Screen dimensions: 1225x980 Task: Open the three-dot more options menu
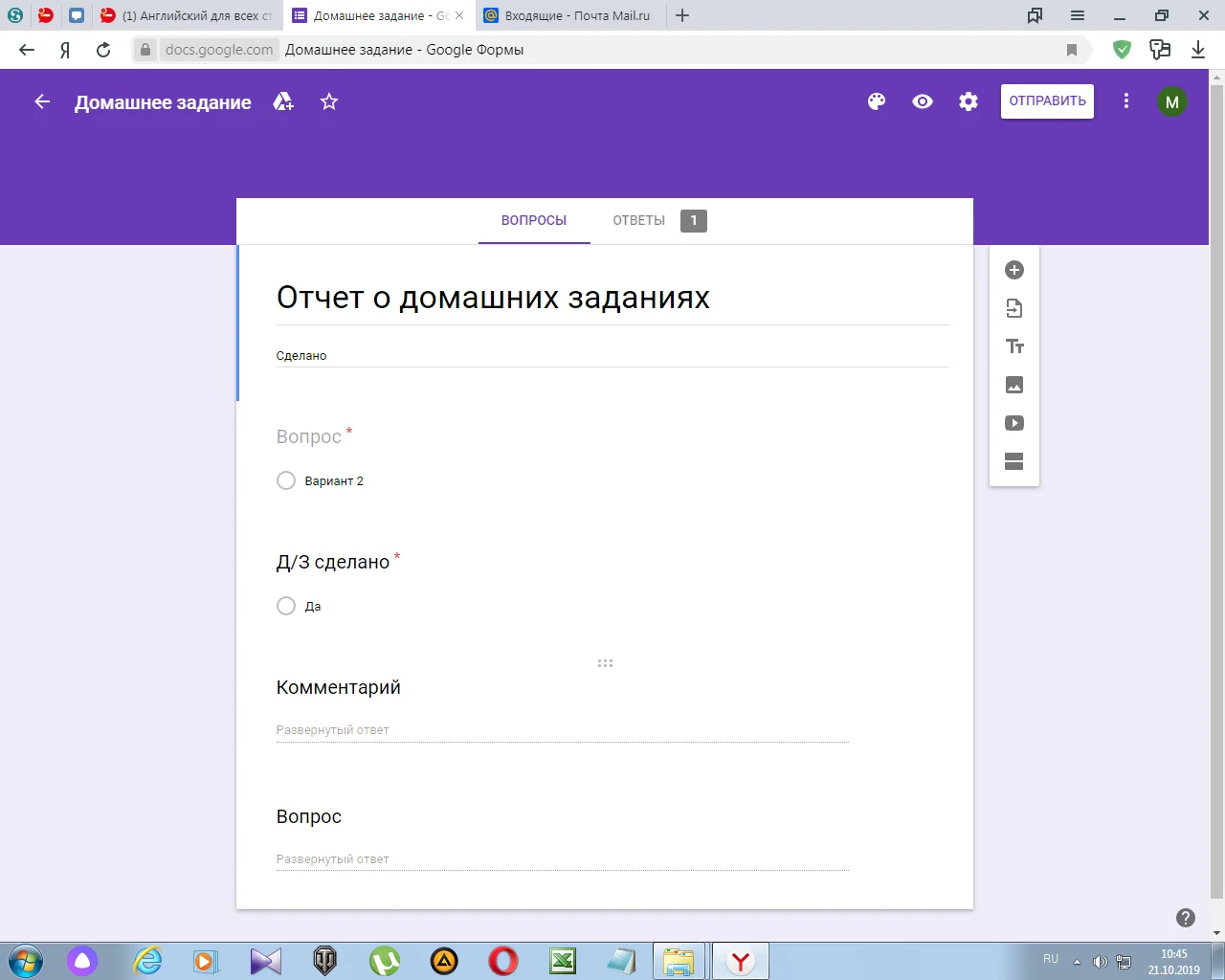click(x=1126, y=101)
